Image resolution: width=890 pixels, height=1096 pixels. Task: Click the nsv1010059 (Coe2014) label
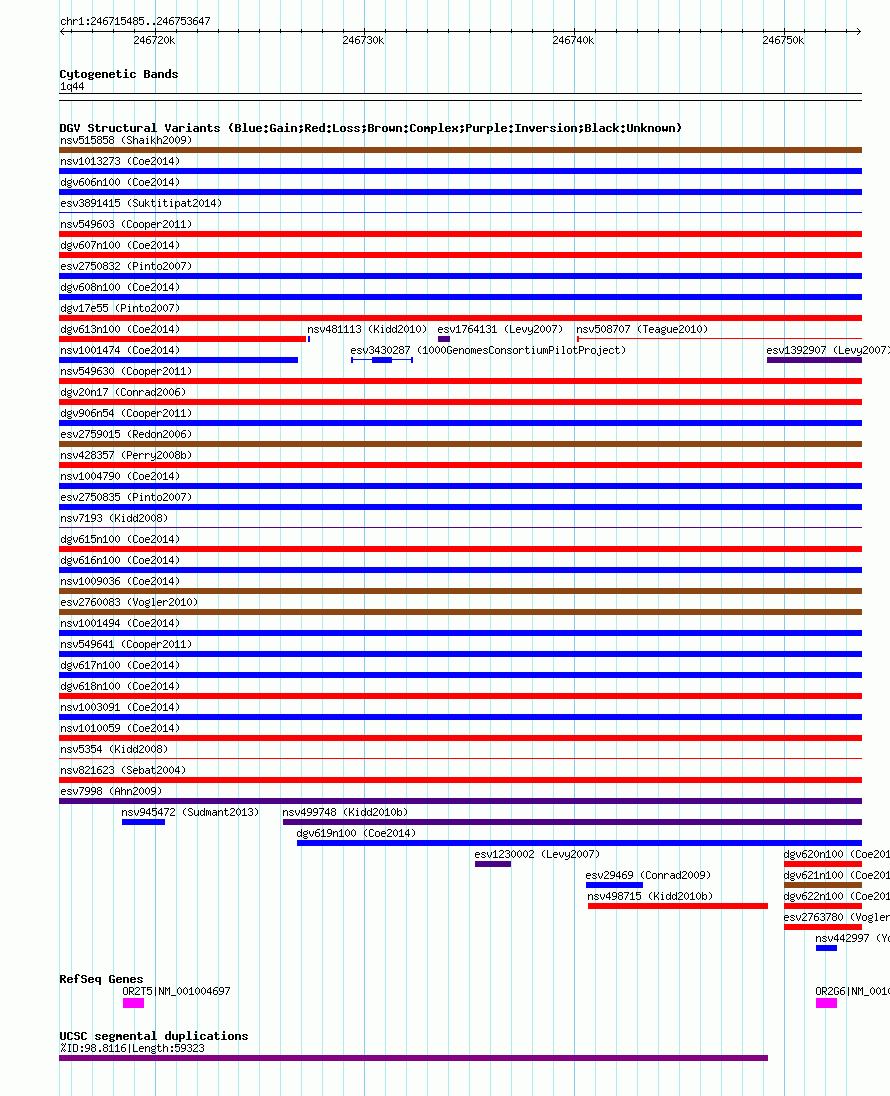coord(120,728)
